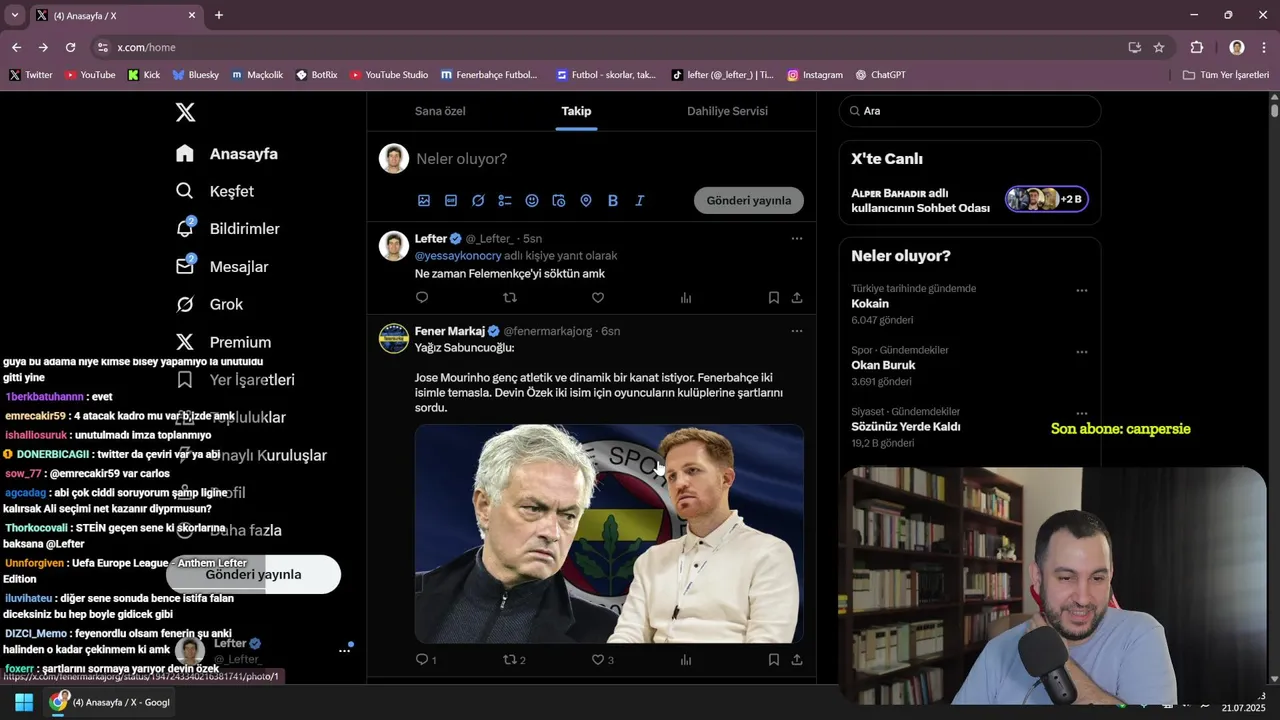Add a GIF to post
The width and height of the screenshot is (1280, 720).
point(451,201)
